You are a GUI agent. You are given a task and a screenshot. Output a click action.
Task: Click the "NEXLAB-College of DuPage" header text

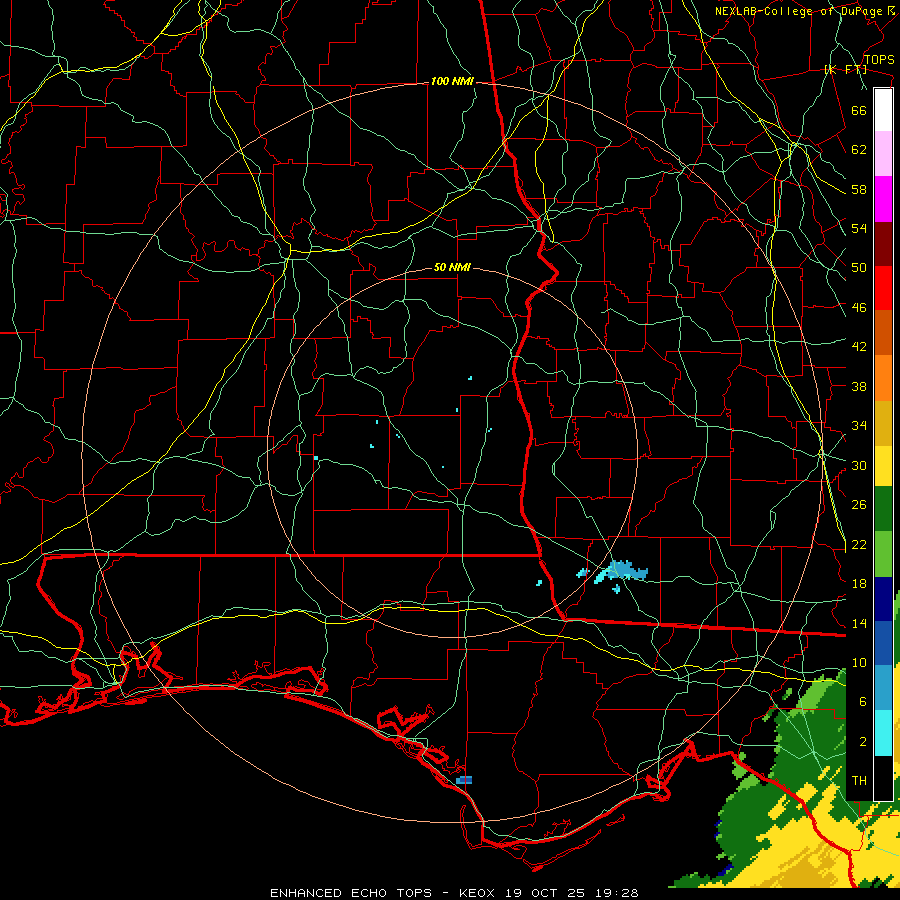pos(801,11)
